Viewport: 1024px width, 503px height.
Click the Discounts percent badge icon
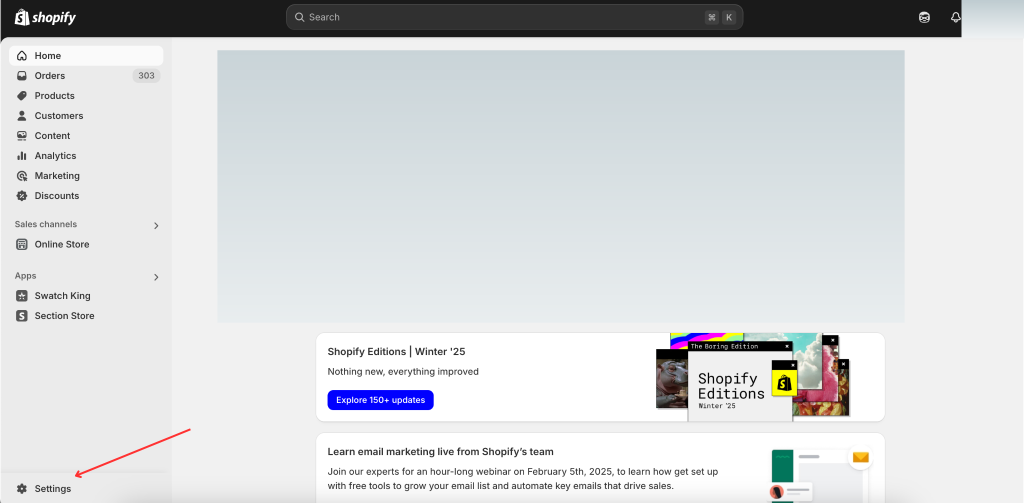22,196
